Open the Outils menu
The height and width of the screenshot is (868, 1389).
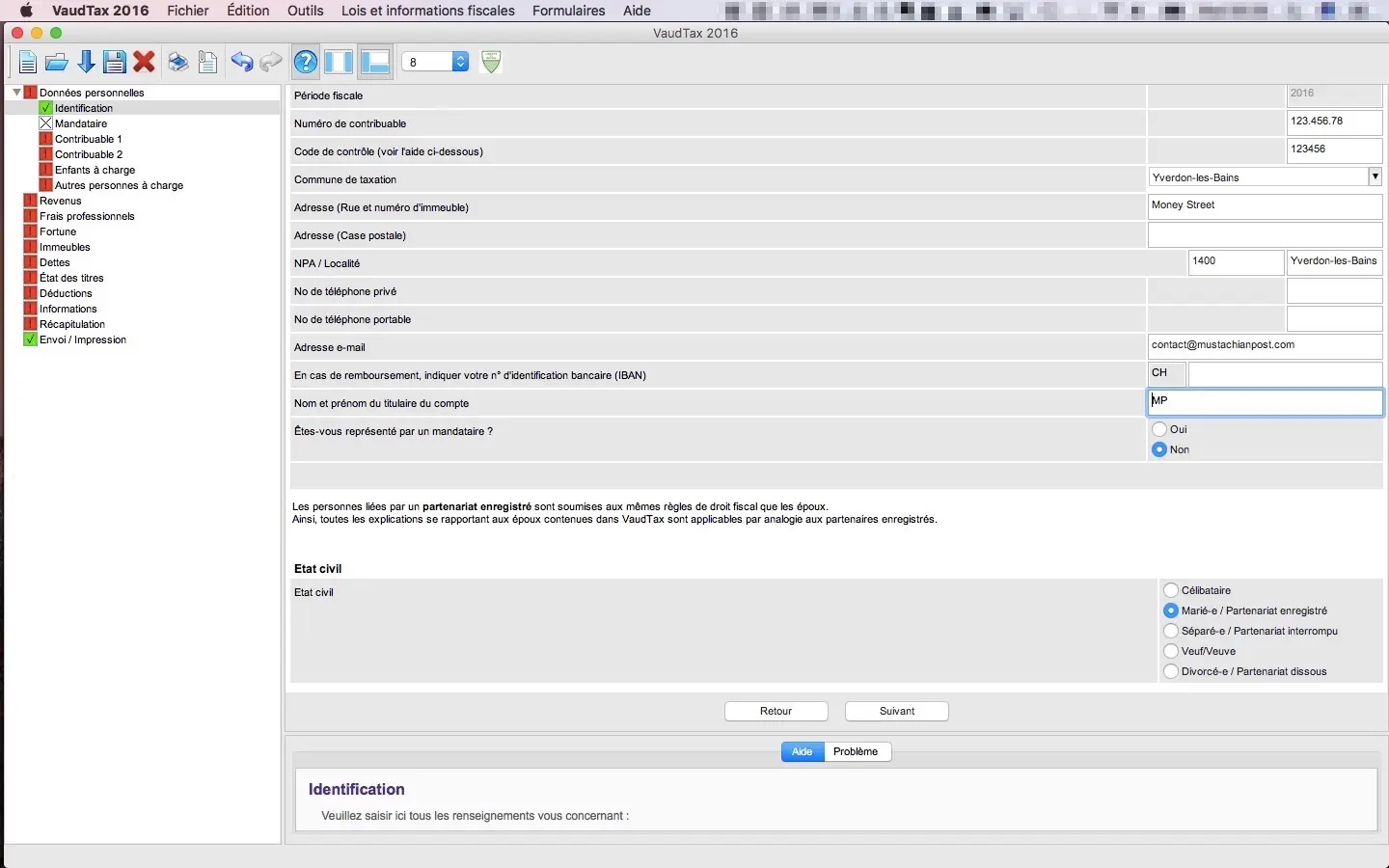coord(306,11)
